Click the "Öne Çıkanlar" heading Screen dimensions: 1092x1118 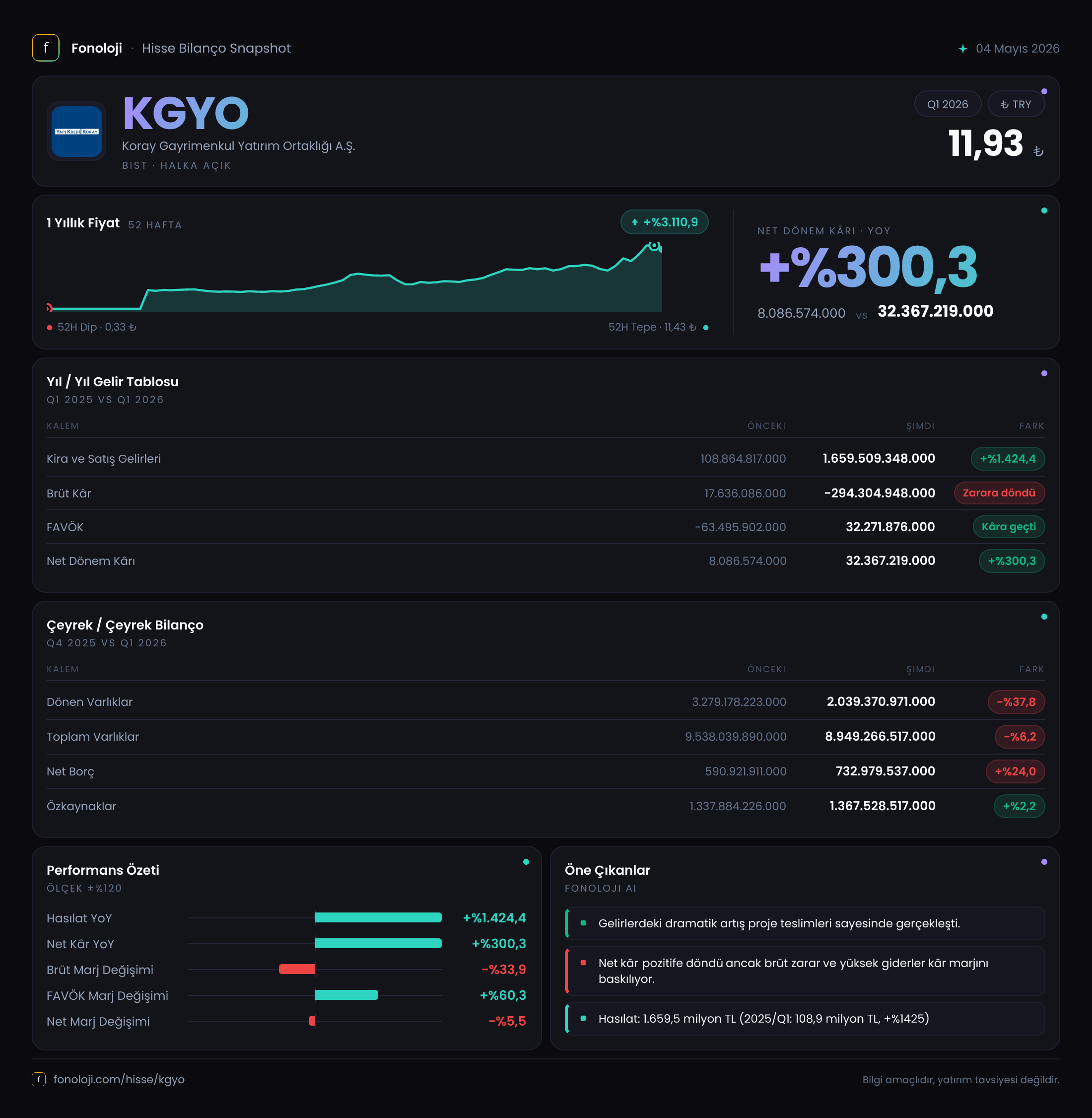608,870
